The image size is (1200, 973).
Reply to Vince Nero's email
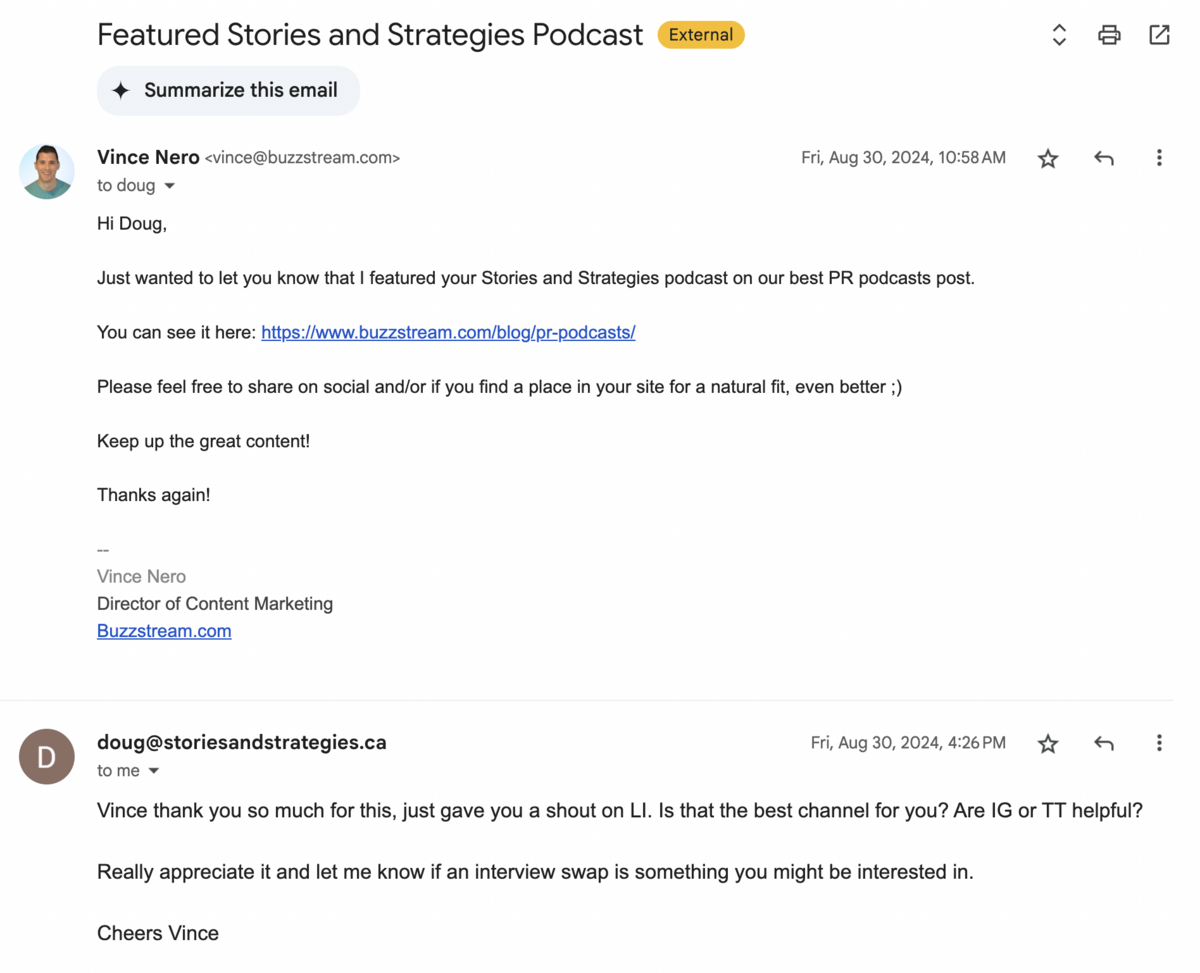1103,157
